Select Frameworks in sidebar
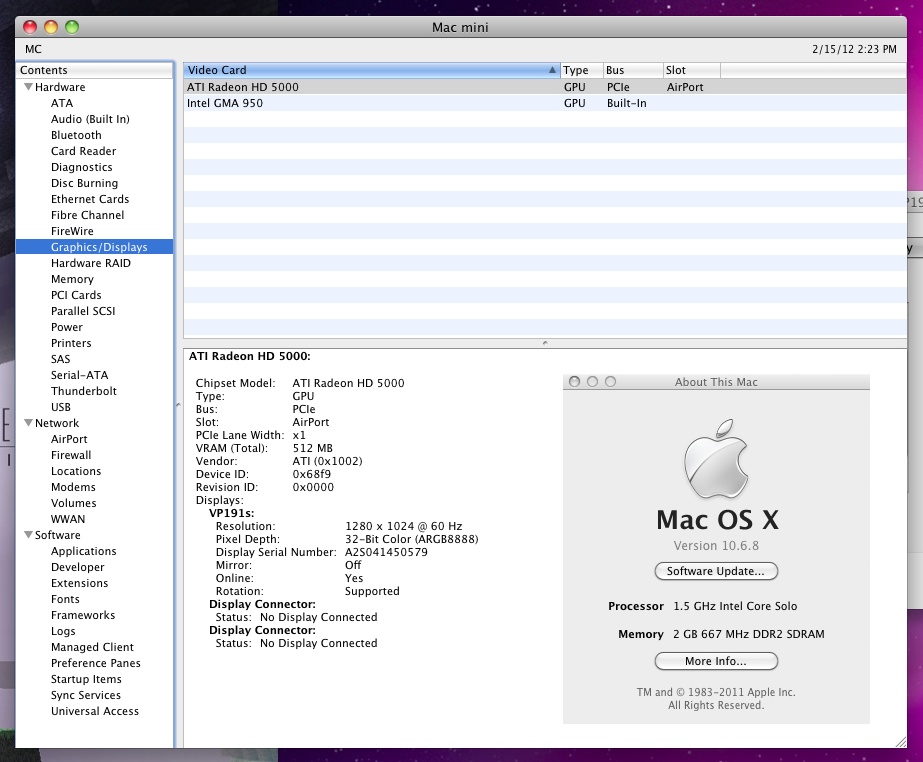 tap(83, 615)
